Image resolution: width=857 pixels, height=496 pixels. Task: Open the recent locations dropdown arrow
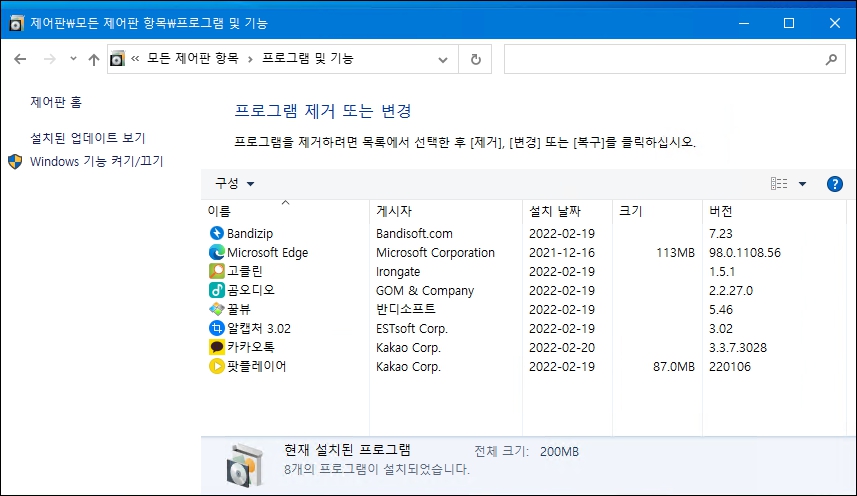pos(73,58)
